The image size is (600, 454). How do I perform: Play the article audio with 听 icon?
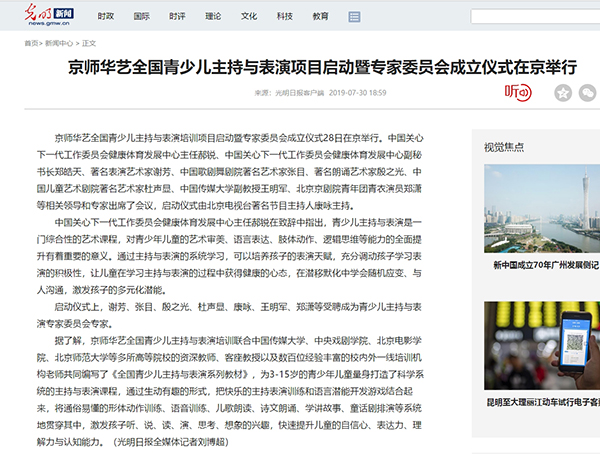(518, 92)
